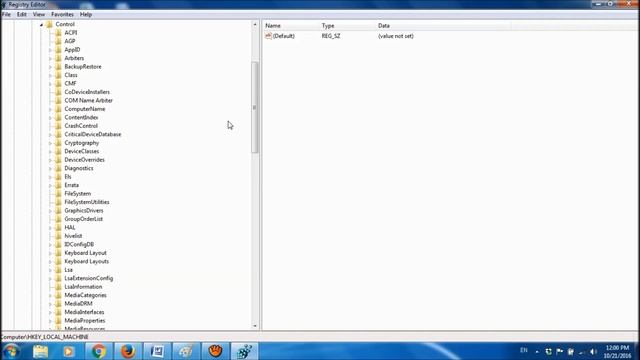Sort values by Name column header
Viewport: 640px width, 360px height.
[291, 26]
